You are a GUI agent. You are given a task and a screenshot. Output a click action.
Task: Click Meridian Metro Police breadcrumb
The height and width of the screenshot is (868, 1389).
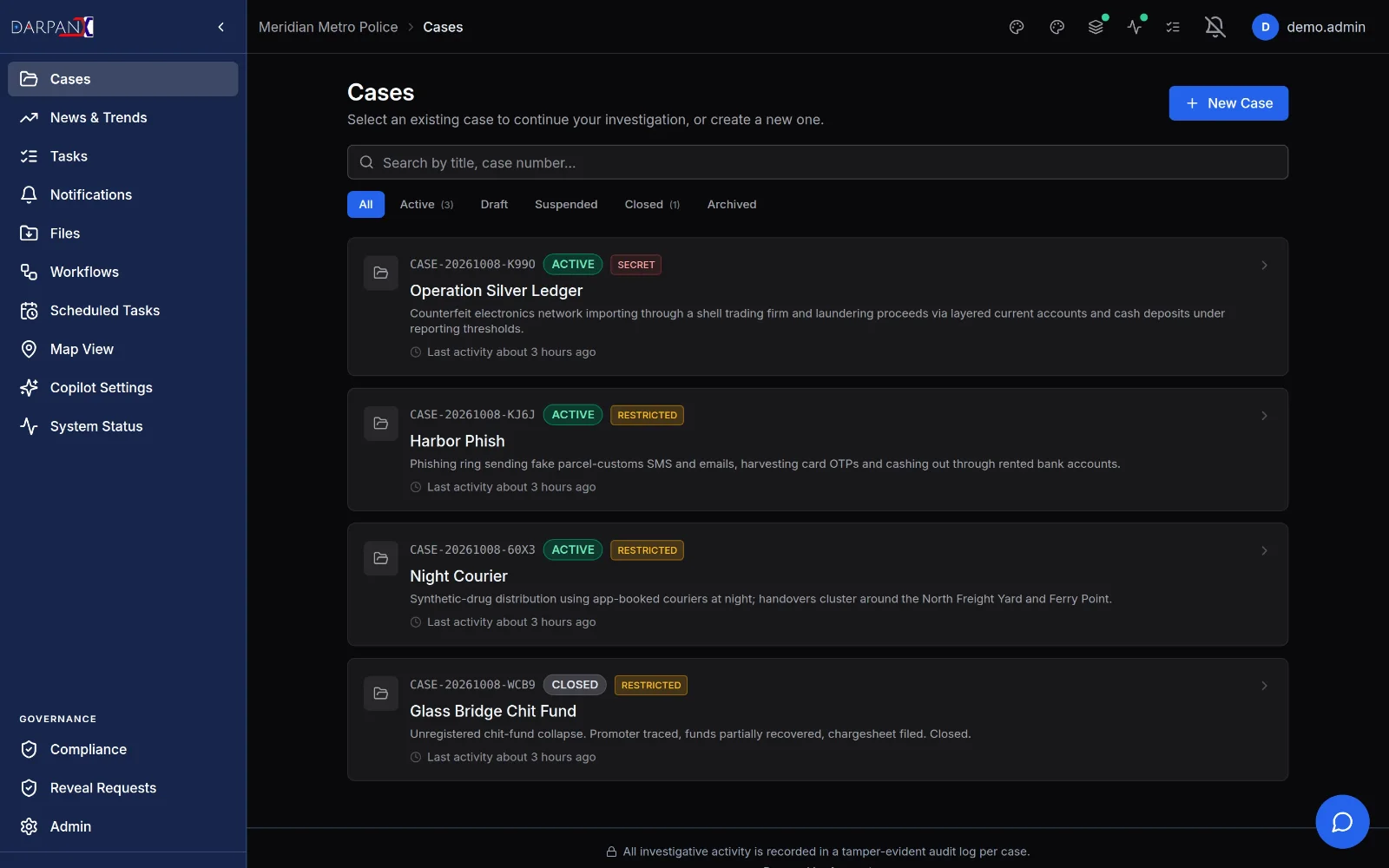(x=328, y=27)
